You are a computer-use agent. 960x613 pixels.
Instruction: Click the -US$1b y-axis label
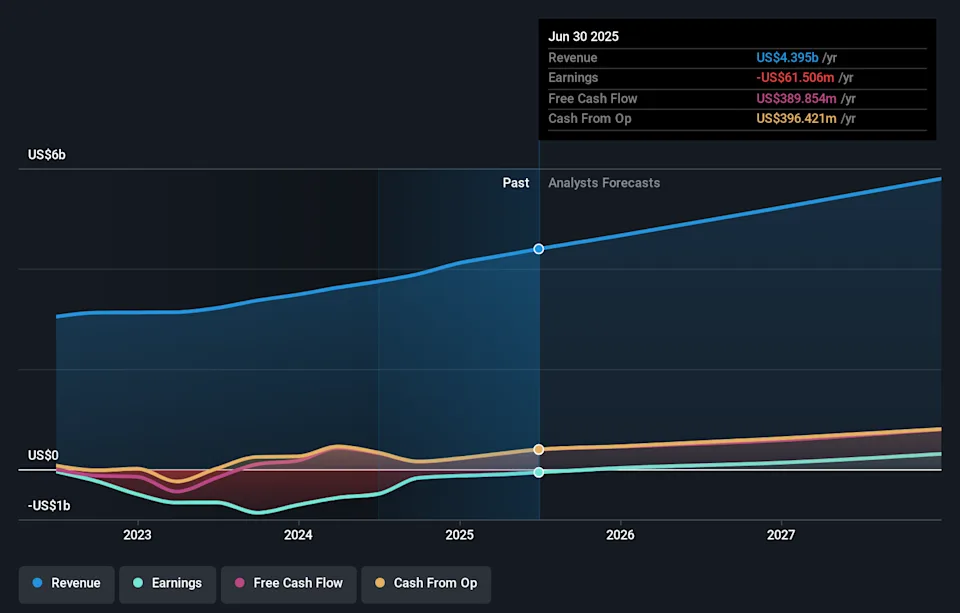49,506
